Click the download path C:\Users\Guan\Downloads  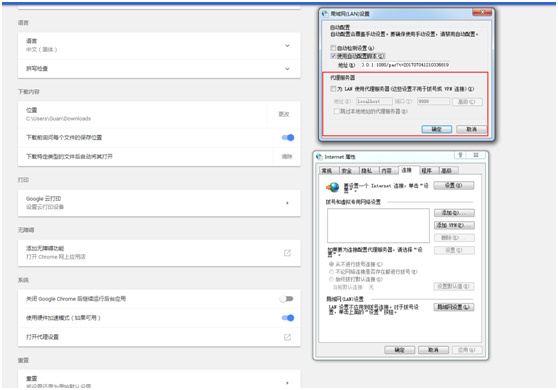58,118
